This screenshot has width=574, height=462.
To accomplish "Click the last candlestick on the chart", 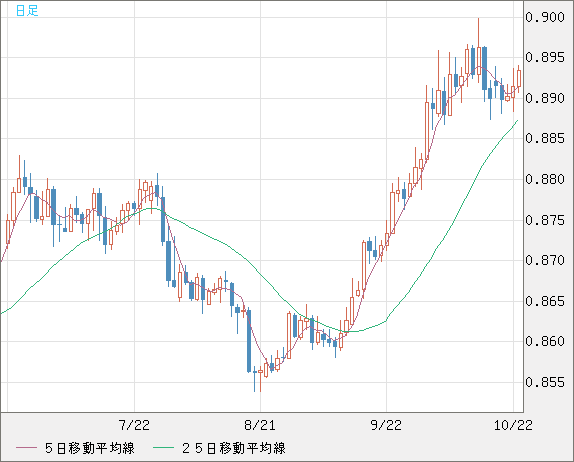I will (519, 78).
